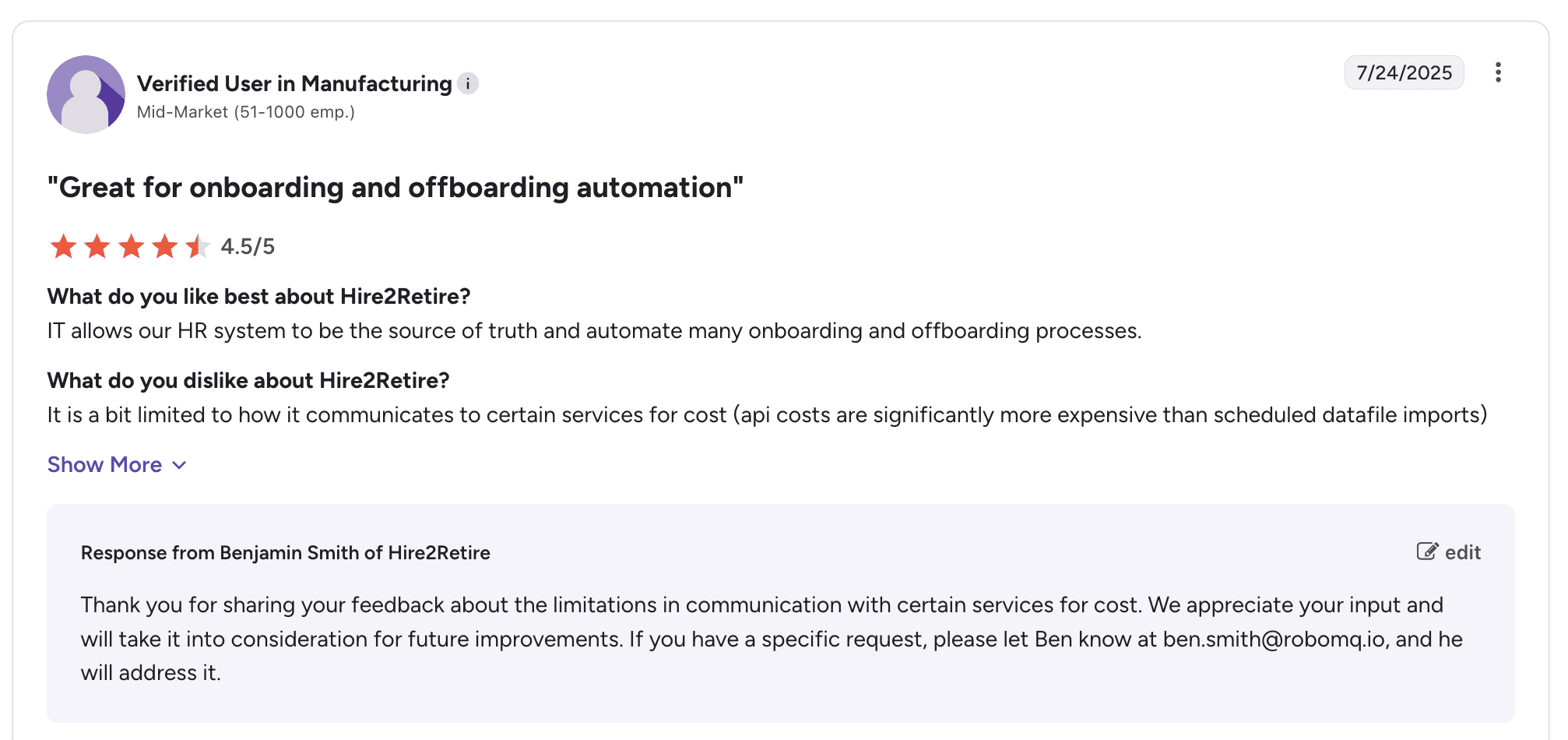1568x740 pixels.
Task: Click the 4.5/5 rating text
Action: tap(248, 247)
